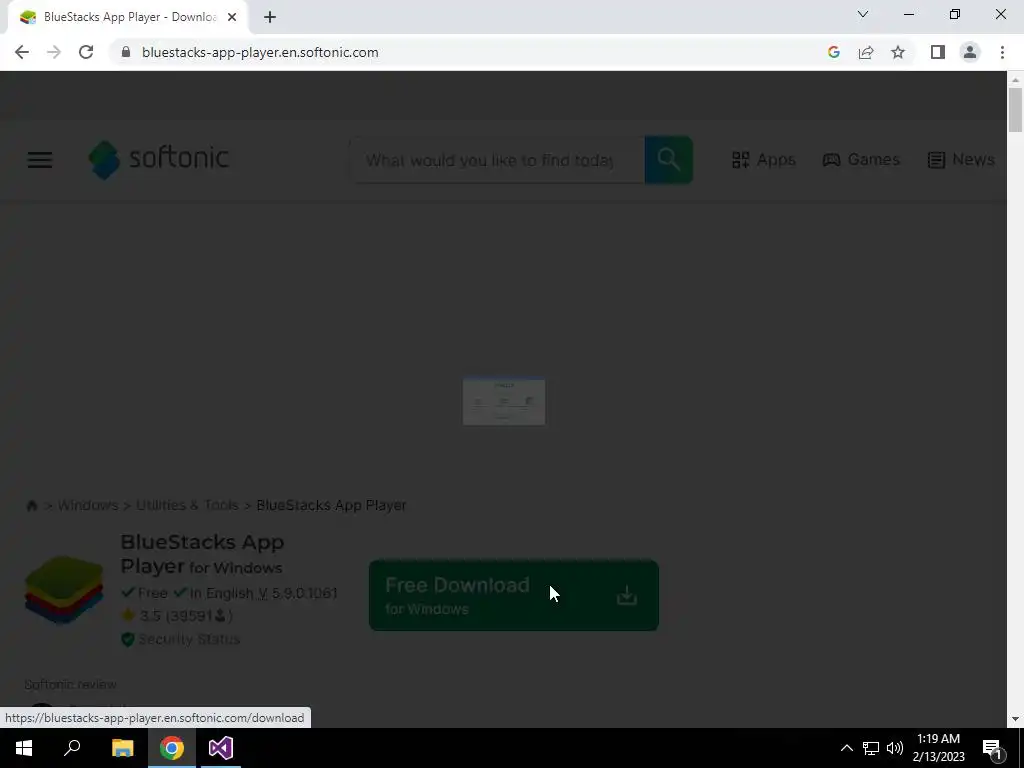Show hidden system tray icons
Image resolution: width=1024 pixels, height=768 pixels.
[x=846, y=748]
